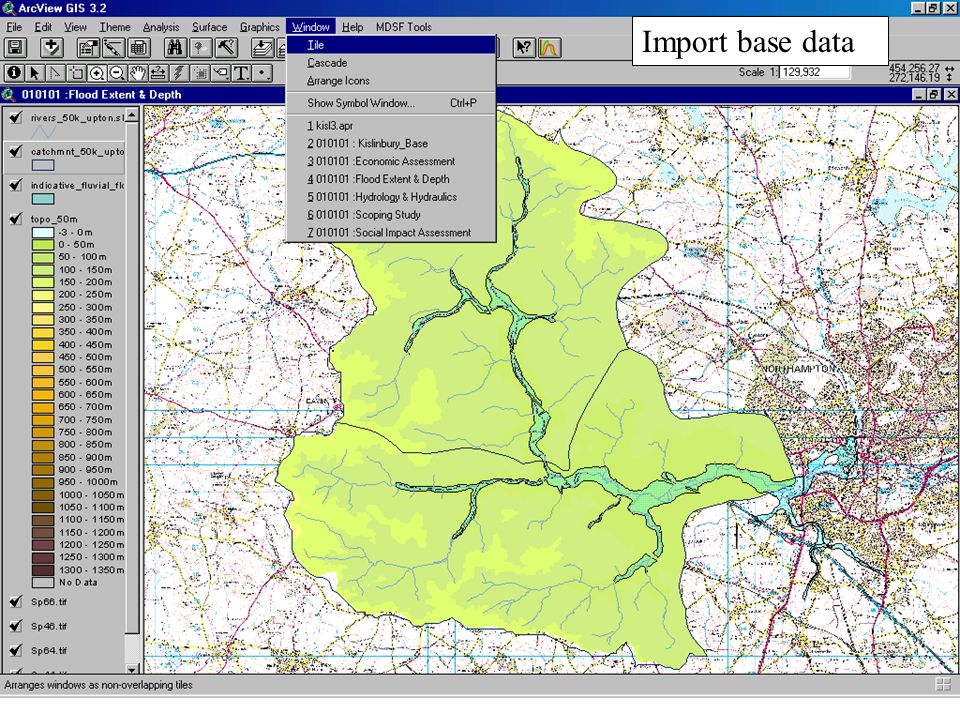Image resolution: width=960 pixels, height=720 pixels.
Task: Select the Draw Point tool
Action: [263, 73]
